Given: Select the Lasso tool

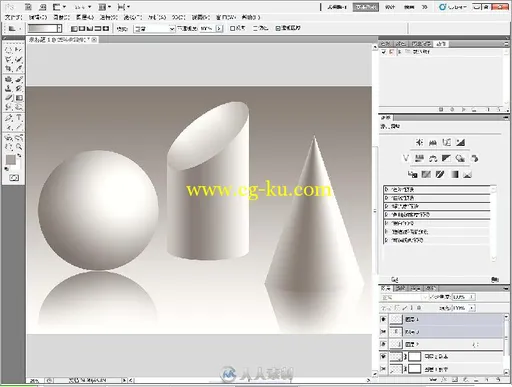Looking at the screenshot, I should [9, 60].
